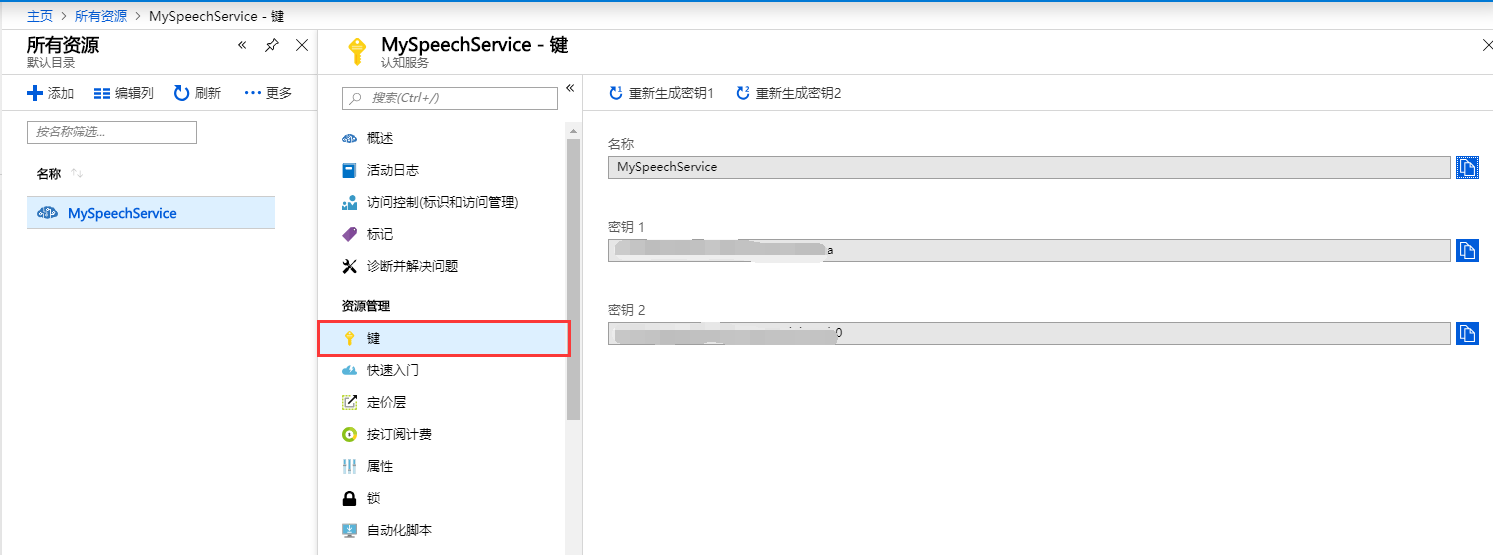Image resolution: width=1493 pixels, height=555 pixels.
Task: Click the 诊断 wrench icon
Action: [349, 266]
